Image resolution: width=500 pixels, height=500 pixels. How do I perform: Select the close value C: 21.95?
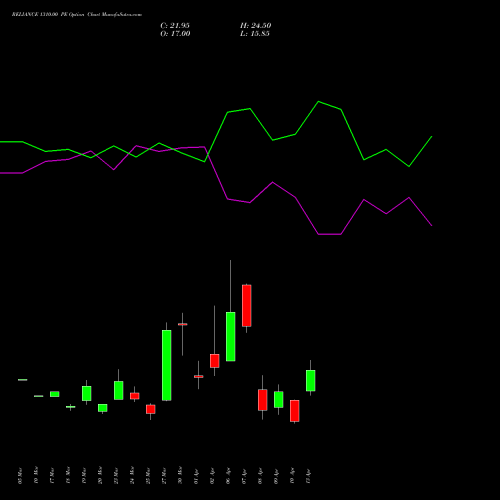click(175, 26)
